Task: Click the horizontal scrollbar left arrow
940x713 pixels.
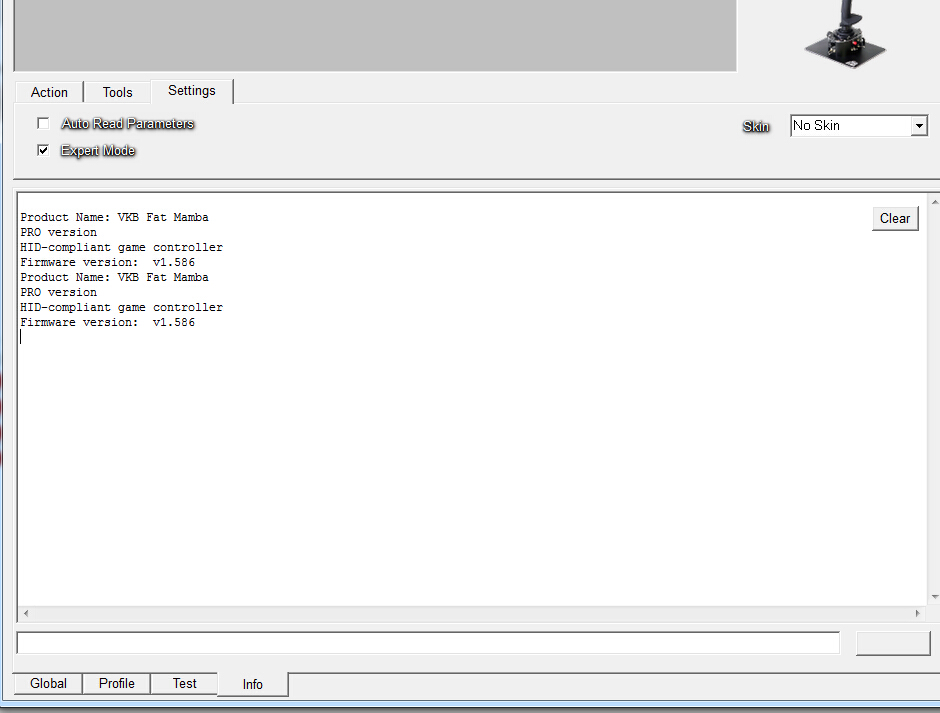Action: click(x=26, y=613)
